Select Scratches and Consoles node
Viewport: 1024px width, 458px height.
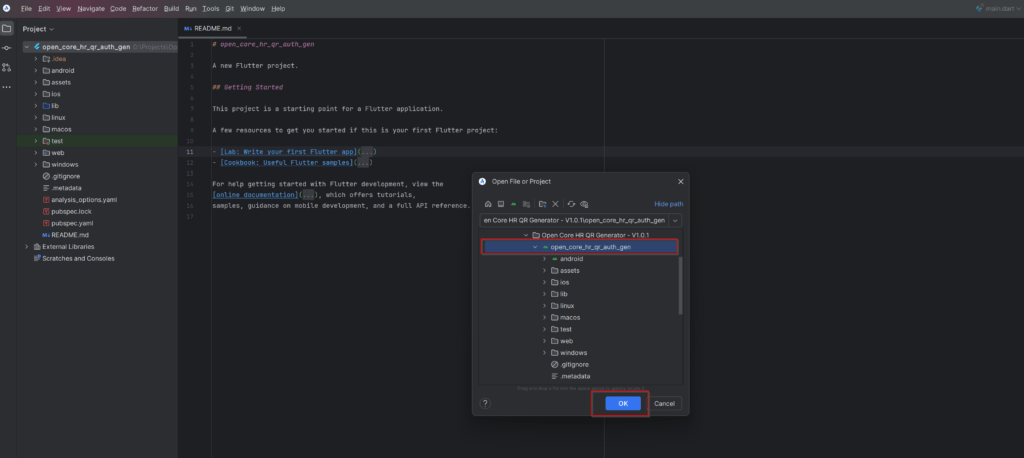(x=78, y=258)
